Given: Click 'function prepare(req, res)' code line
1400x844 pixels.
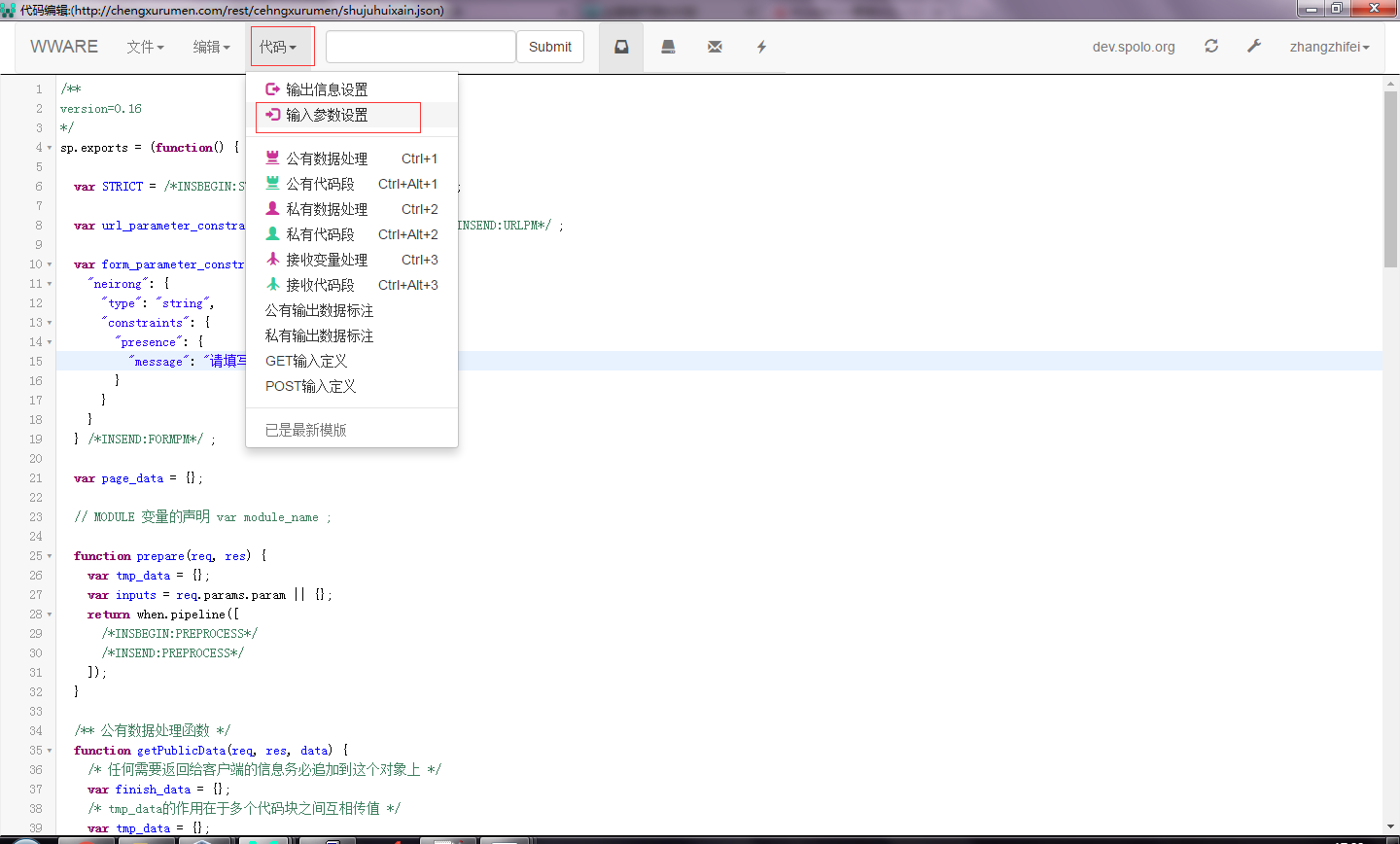Looking at the screenshot, I should (170, 556).
